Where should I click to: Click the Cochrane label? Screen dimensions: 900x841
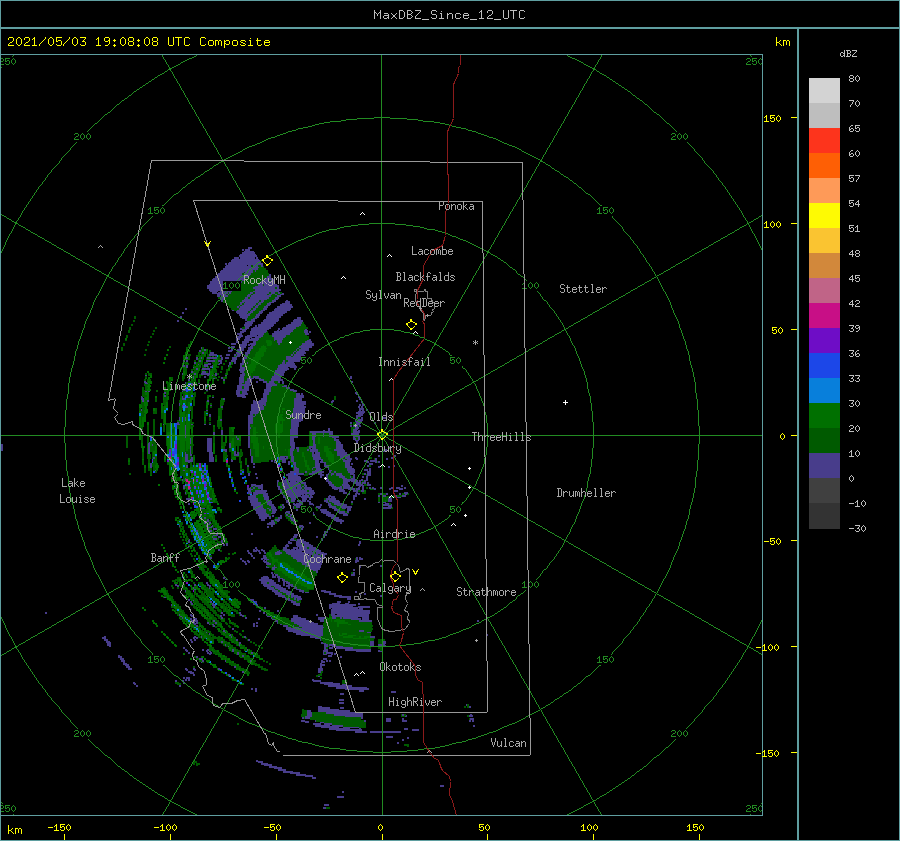[x=327, y=559]
